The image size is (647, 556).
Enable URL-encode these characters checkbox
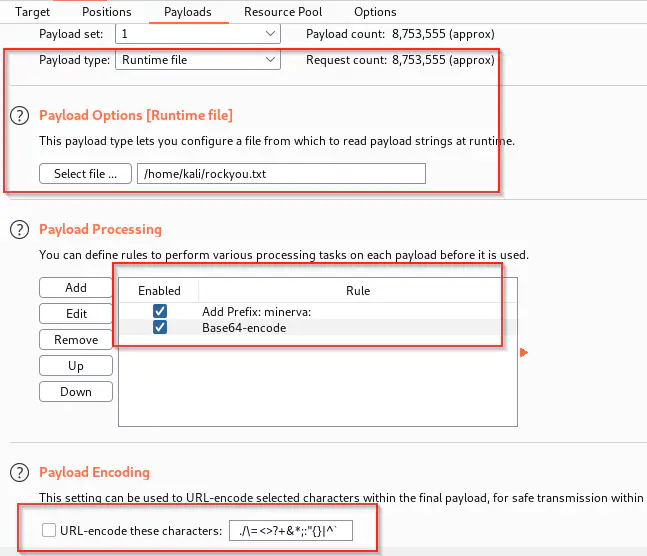49,530
